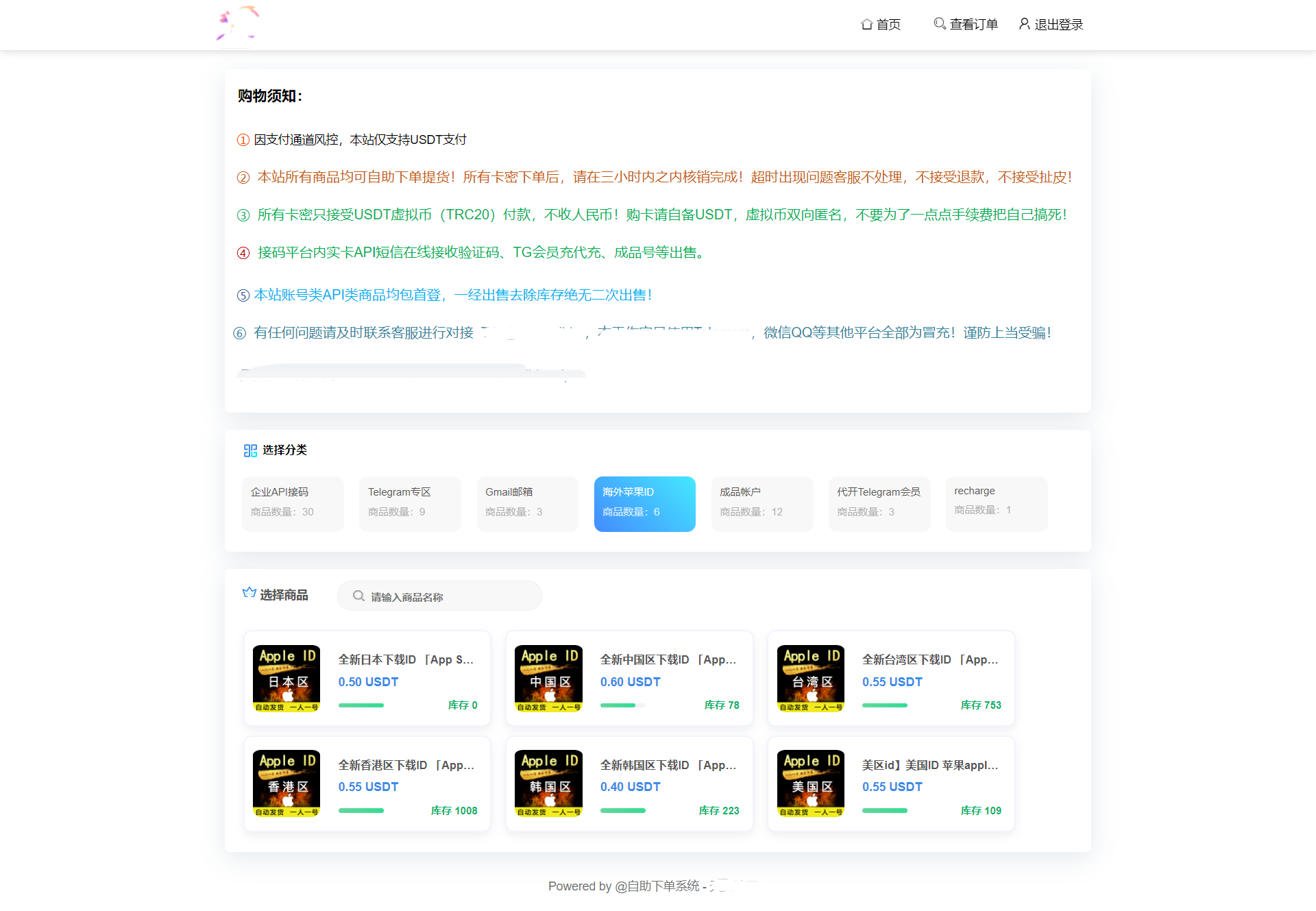Click the site logo in header
The image size is (1316, 911).
(237, 24)
